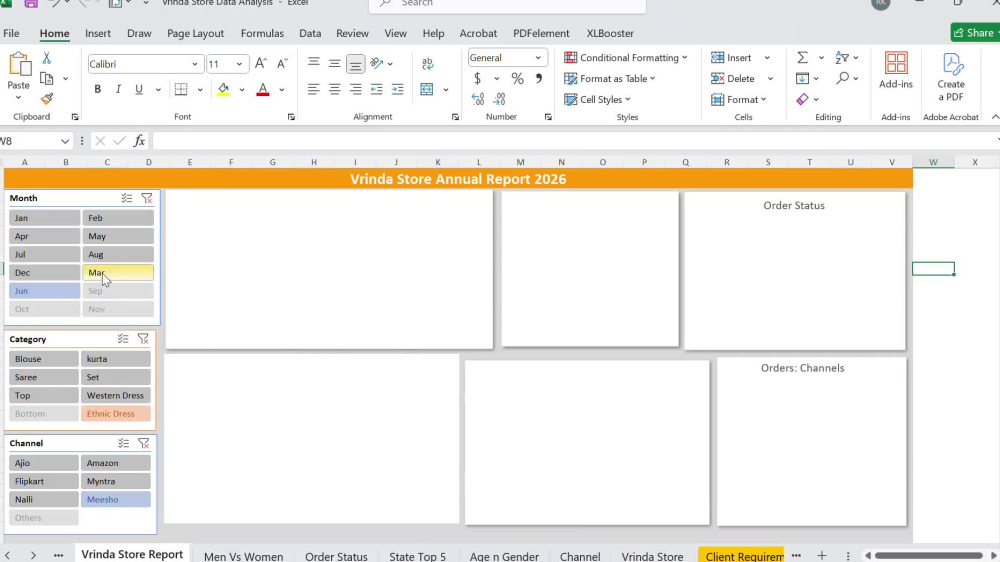
Task: Apply Percent Style format
Action: tap(517, 78)
